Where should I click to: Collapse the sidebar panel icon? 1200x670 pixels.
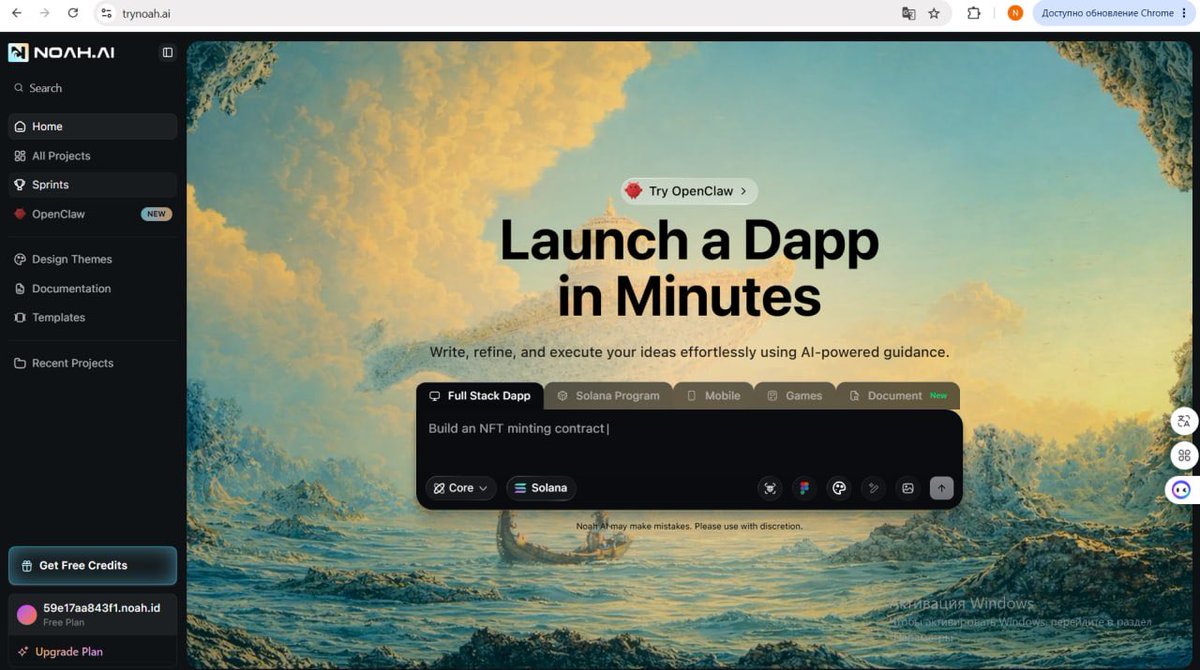coord(167,53)
